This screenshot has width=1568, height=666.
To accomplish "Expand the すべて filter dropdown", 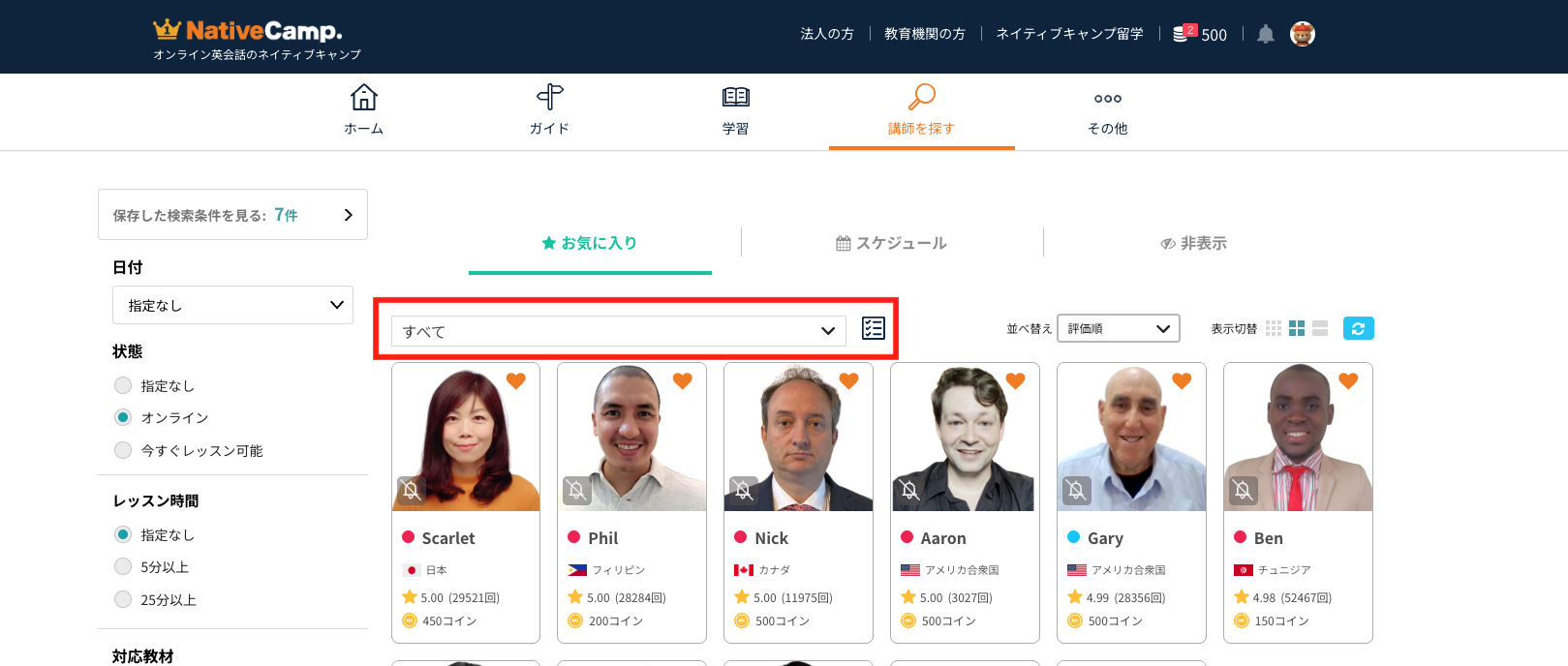I will click(618, 331).
